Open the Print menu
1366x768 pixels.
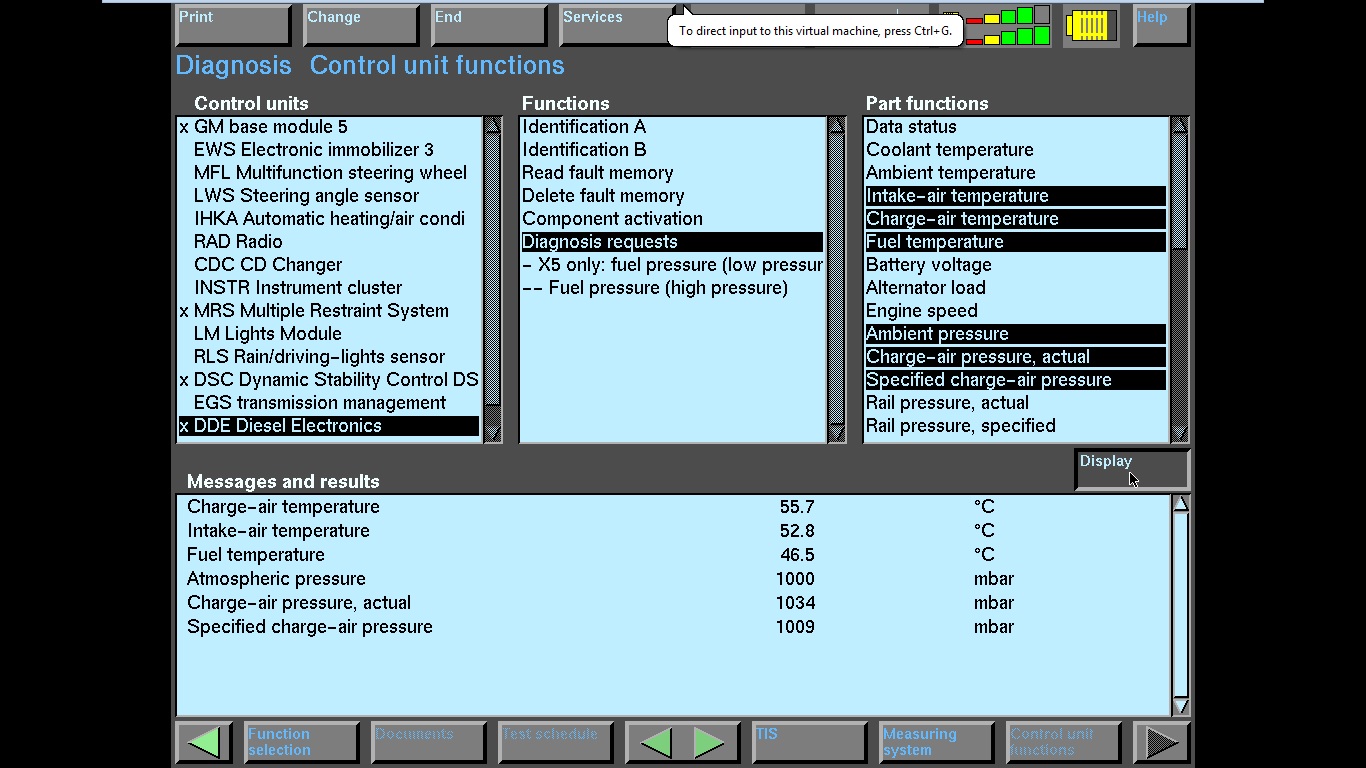(x=233, y=26)
